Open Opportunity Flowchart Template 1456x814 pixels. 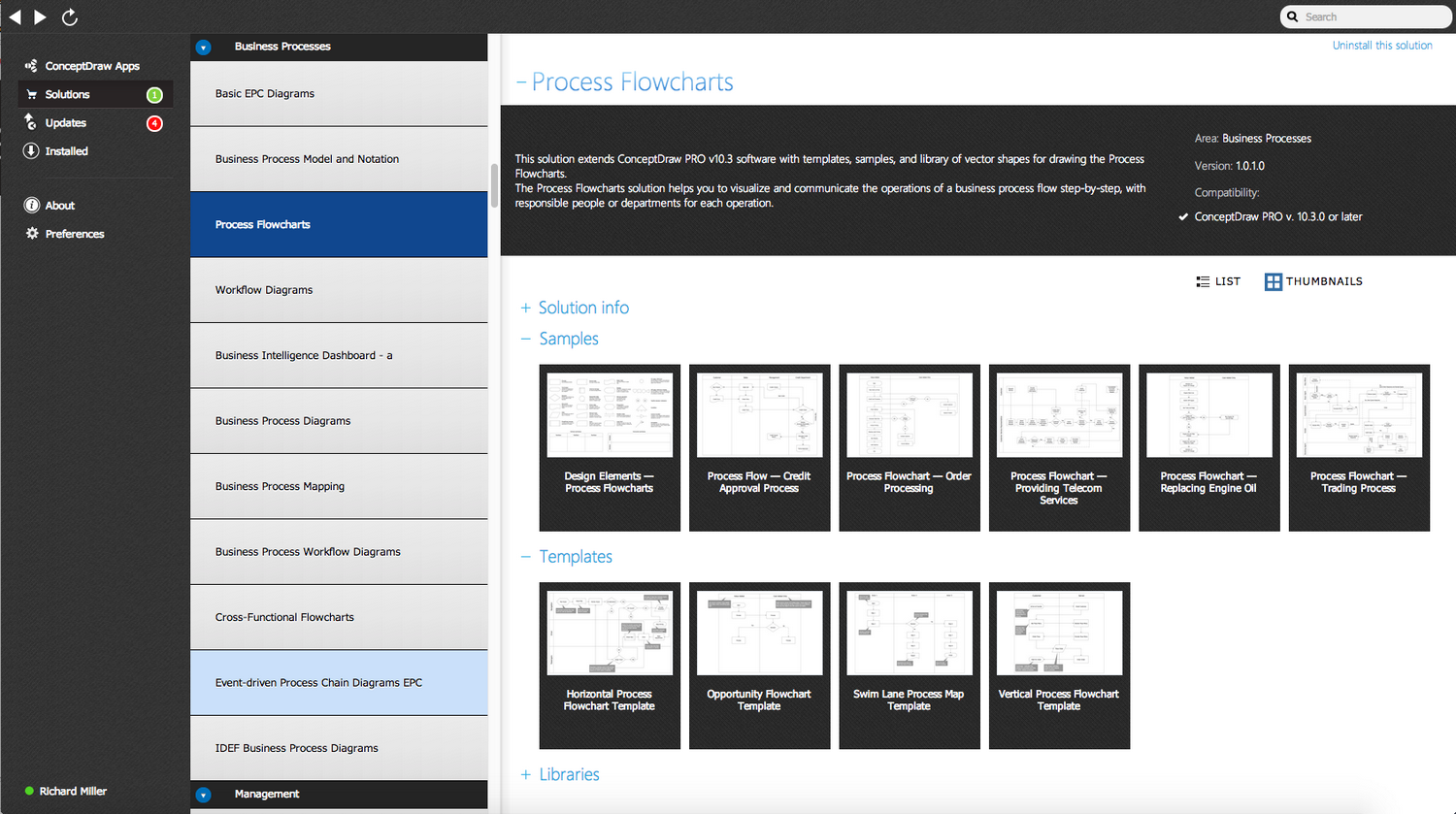click(759, 666)
